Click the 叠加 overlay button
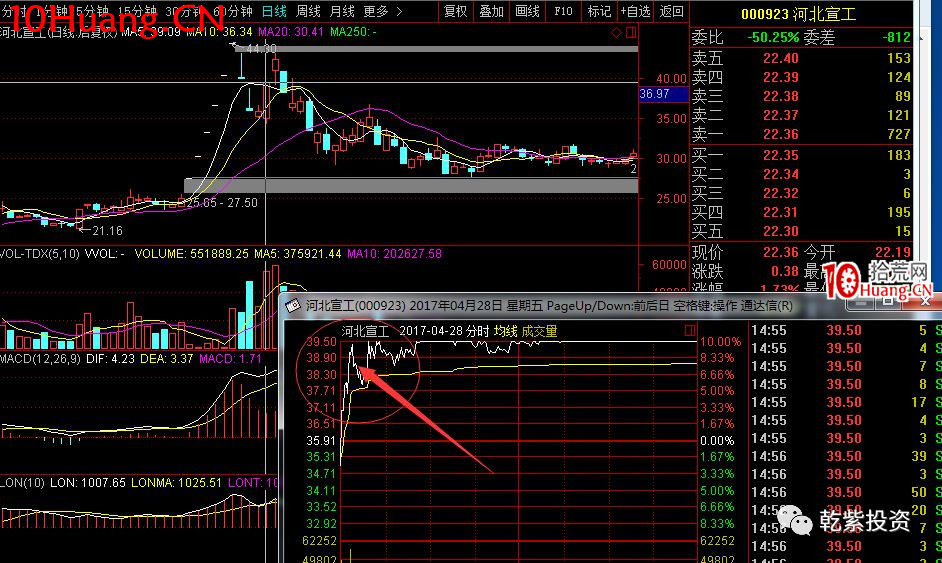This screenshot has height=563, width=942. [x=491, y=11]
